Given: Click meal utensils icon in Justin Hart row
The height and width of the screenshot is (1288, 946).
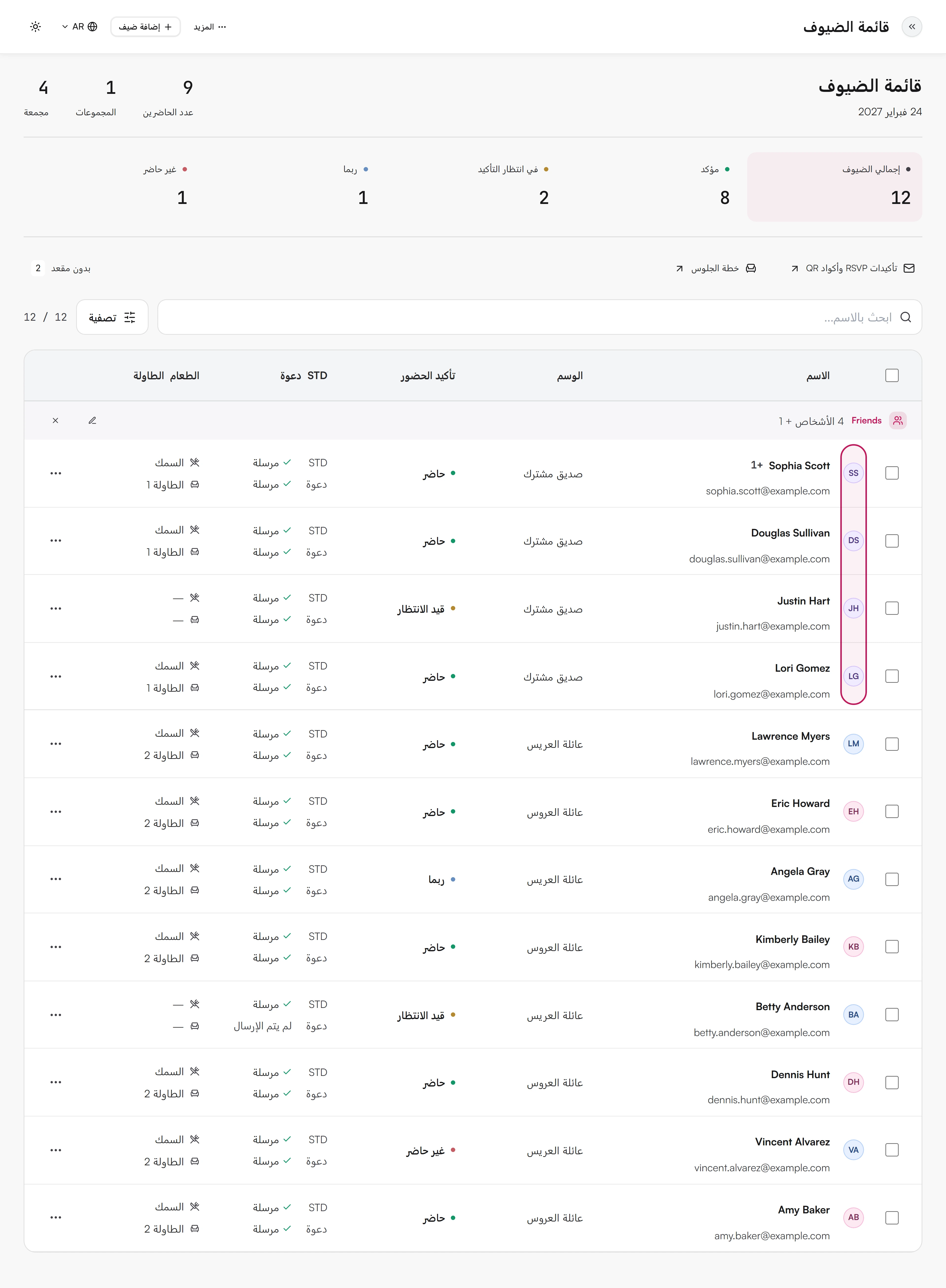Looking at the screenshot, I should coord(195,598).
